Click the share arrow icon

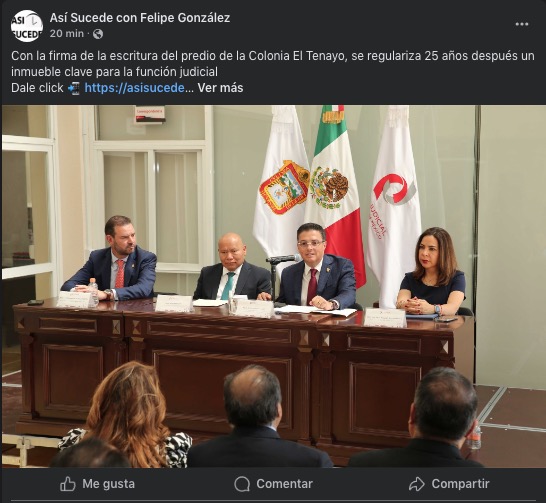click(x=417, y=484)
